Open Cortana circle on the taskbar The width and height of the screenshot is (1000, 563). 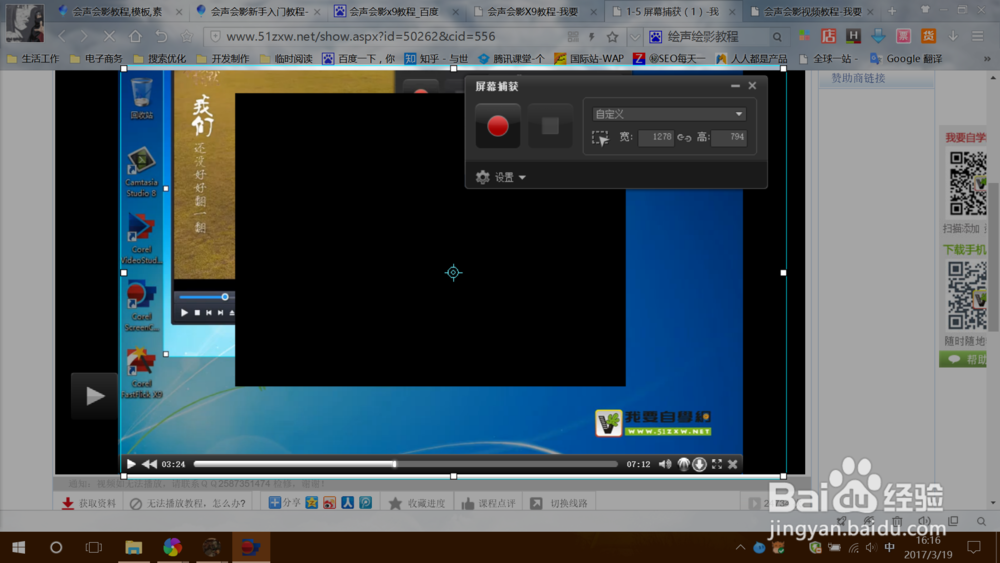coord(56,547)
